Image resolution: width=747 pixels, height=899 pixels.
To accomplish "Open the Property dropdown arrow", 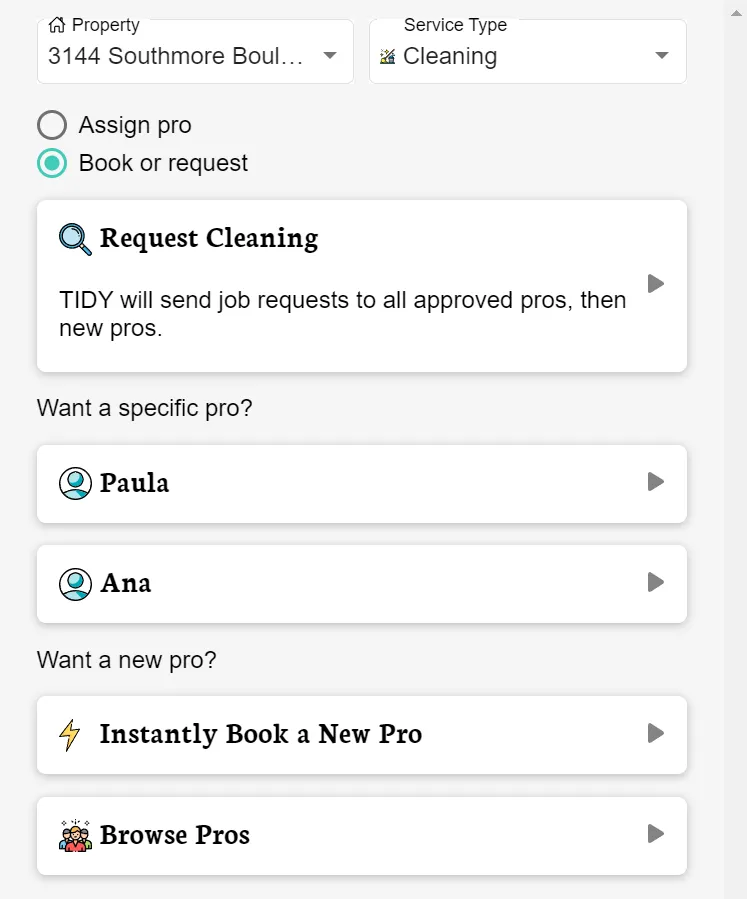I will click(330, 56).
